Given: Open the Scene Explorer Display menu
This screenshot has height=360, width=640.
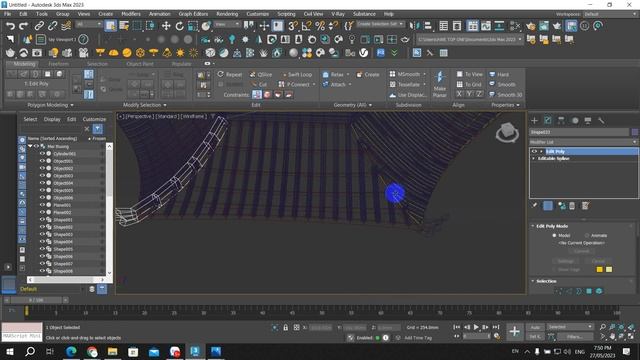Looking at the screenshot, I should point(52,119).
